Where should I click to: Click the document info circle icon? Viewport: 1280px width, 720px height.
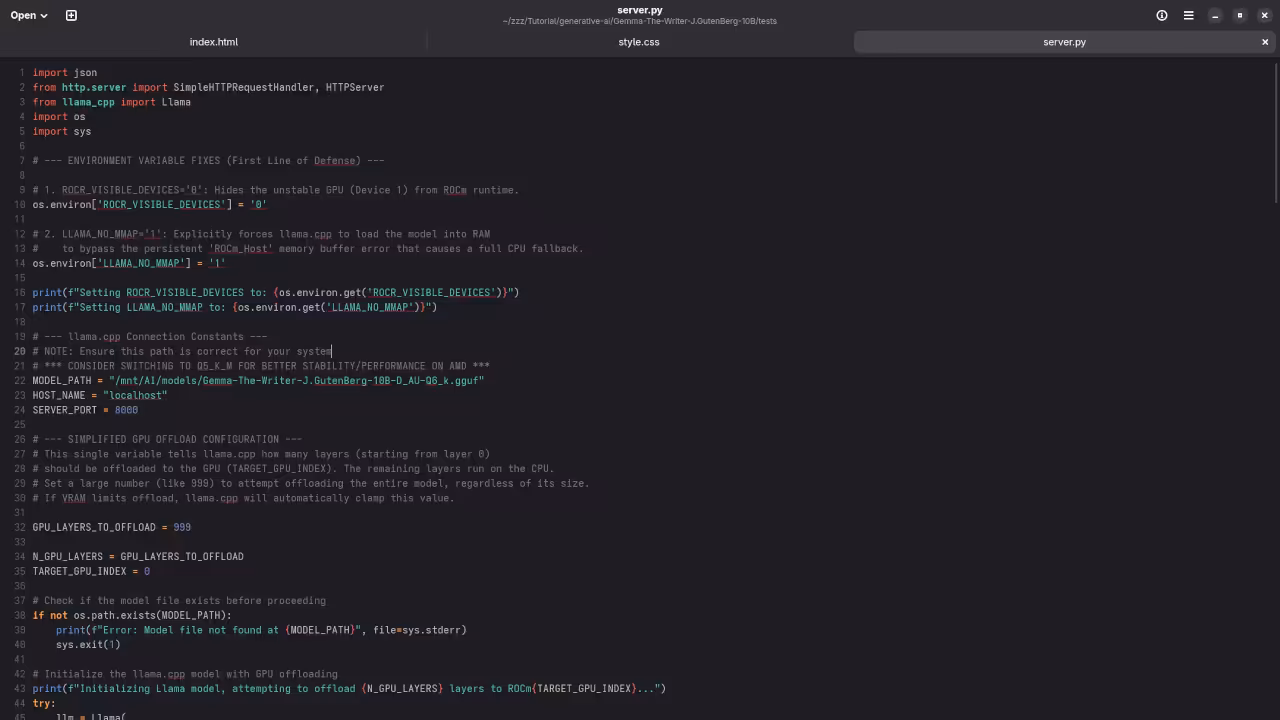coord(1161,15)
